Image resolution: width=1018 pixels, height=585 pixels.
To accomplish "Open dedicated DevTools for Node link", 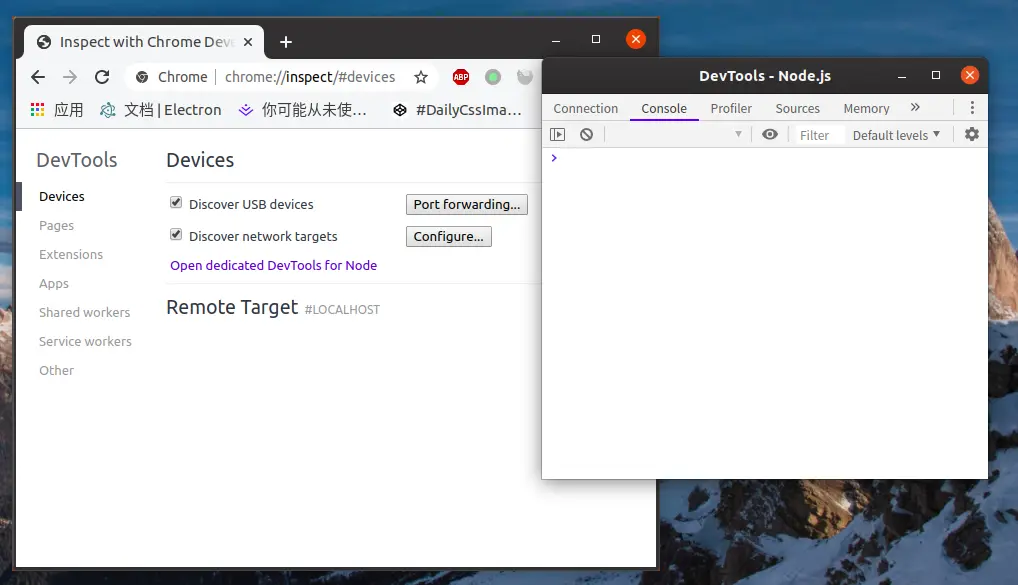I will (273, 266).
